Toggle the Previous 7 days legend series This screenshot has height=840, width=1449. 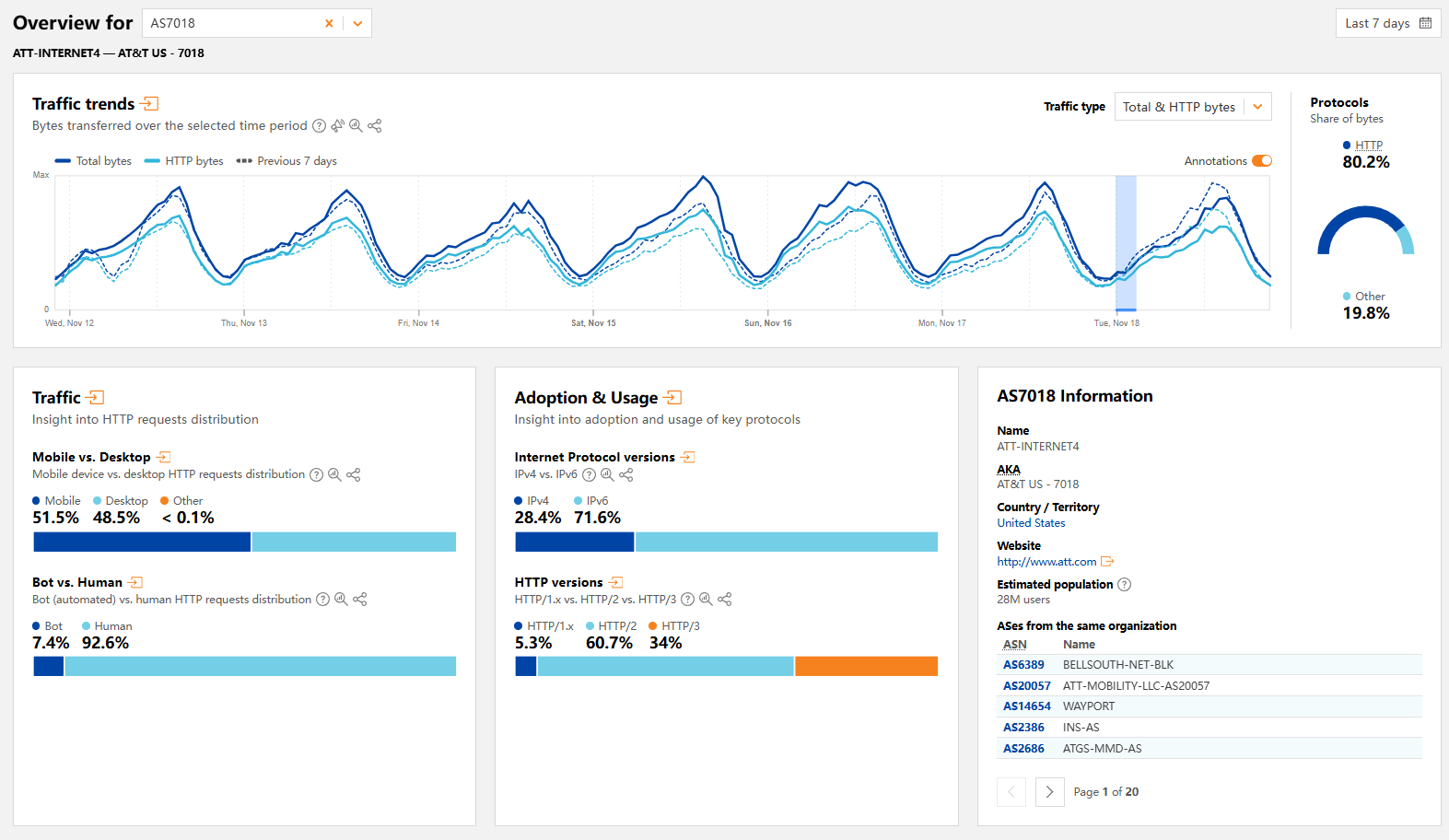point(286,161)
